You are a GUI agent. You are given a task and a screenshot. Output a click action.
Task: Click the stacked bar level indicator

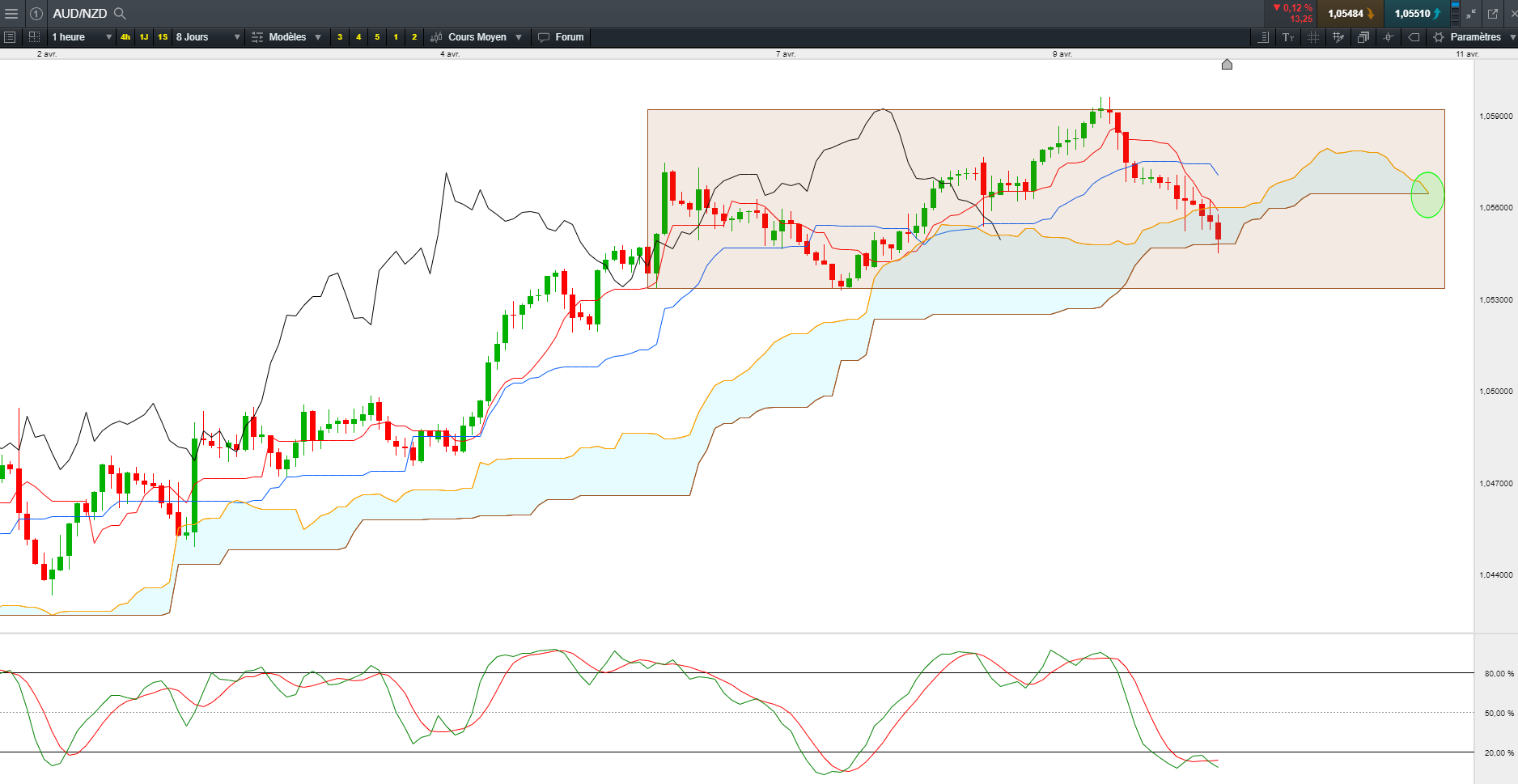point(1455,14)
